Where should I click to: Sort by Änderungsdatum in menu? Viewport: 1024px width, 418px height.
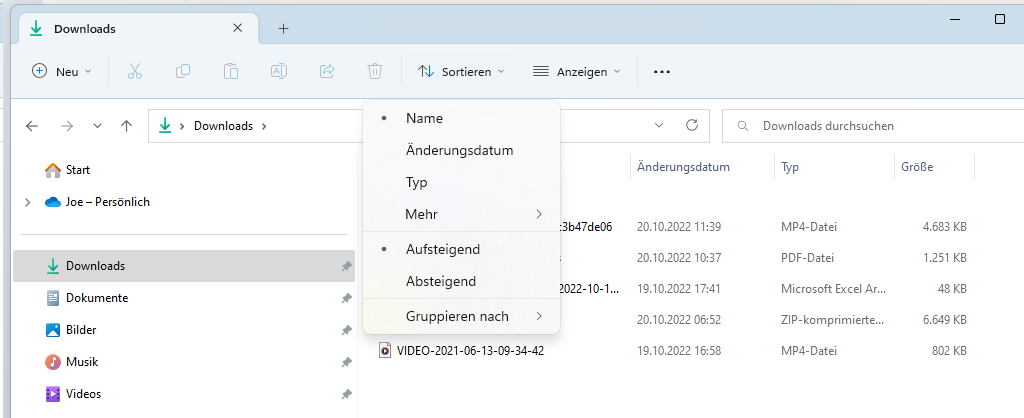pos(459,150)
